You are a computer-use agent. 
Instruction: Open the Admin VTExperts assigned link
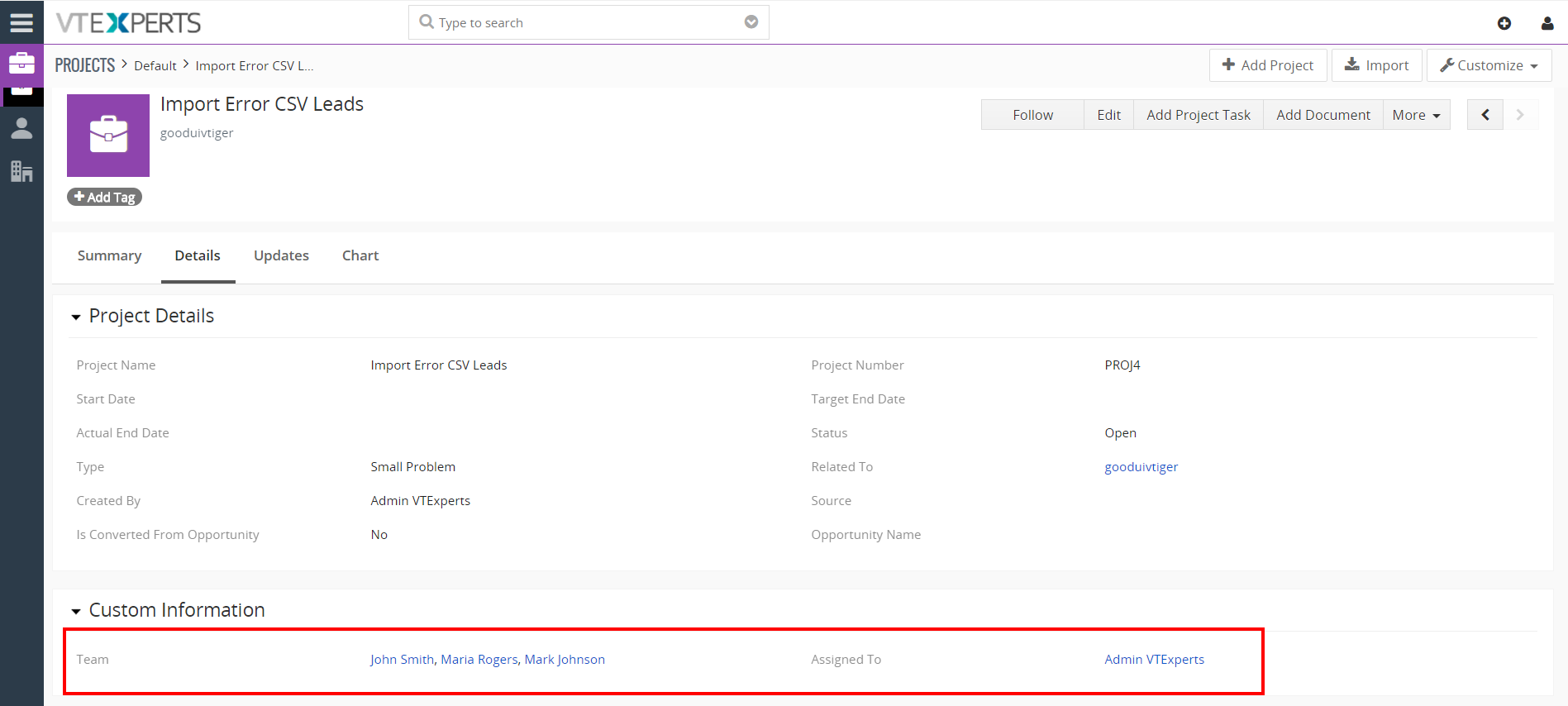click(x=1154, y=660)
